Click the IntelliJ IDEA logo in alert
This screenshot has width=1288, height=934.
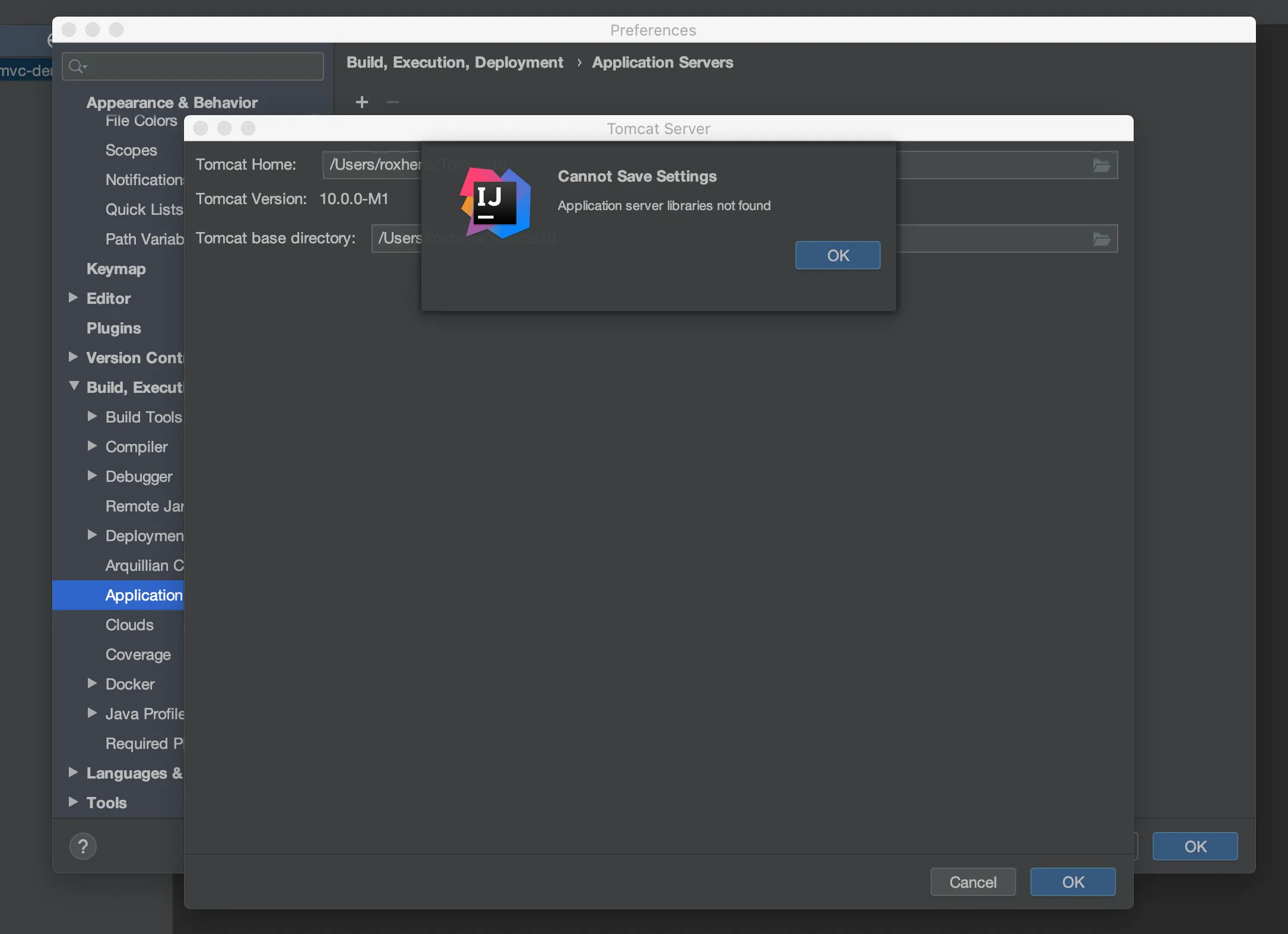coord(495,202)
